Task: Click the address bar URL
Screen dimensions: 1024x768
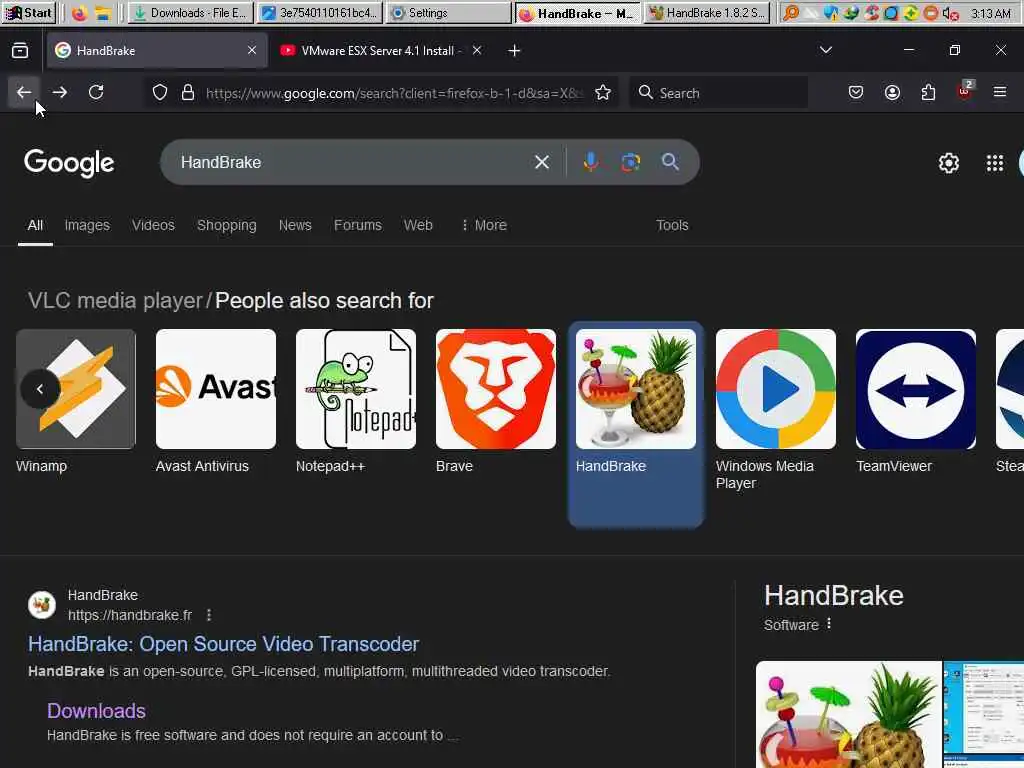Action: point(393,93)
